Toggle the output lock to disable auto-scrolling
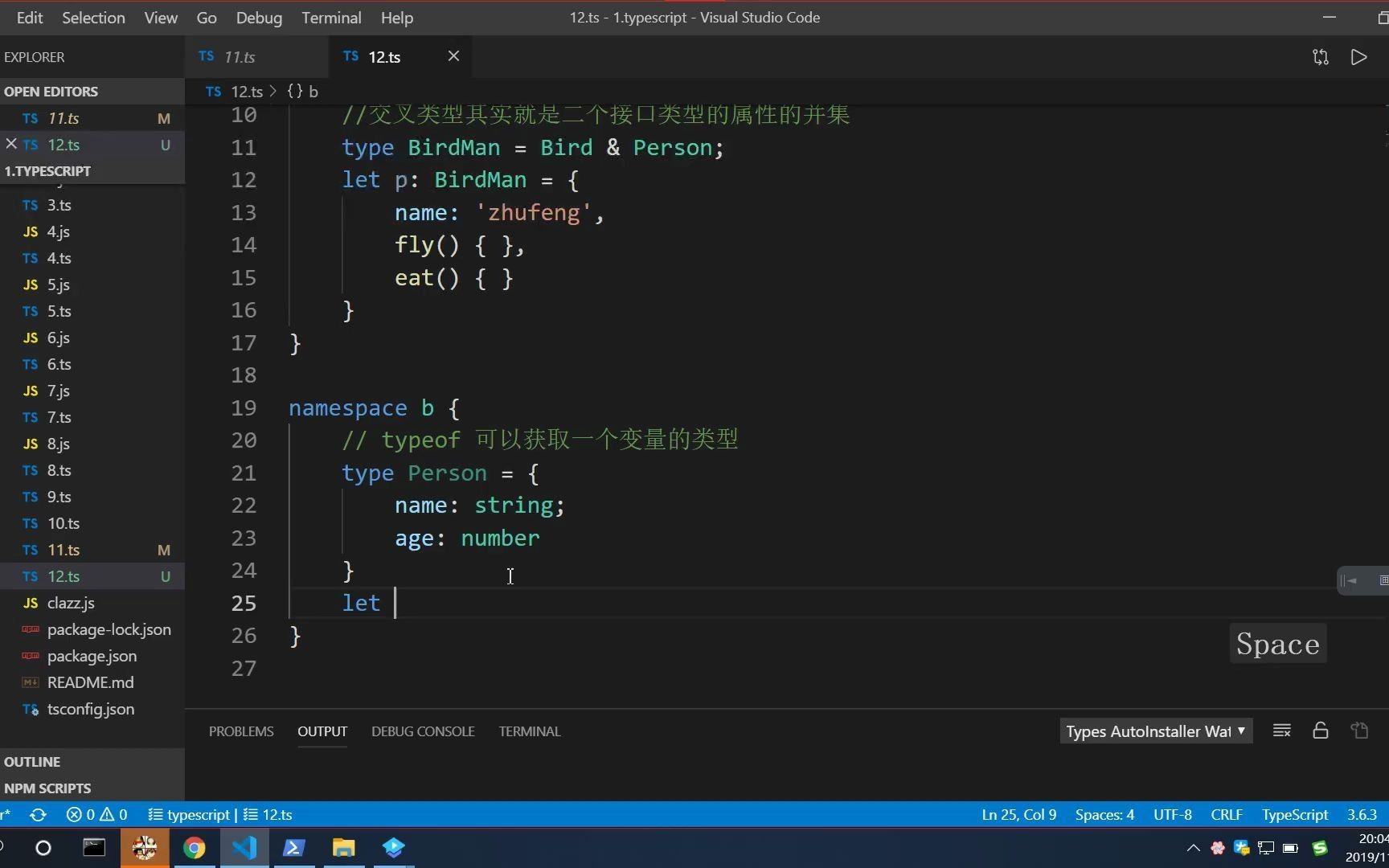 click(x=1320, y=731)
